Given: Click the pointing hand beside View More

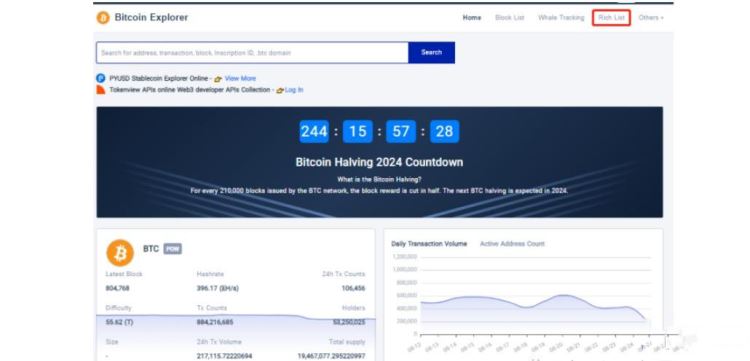Looking at the screenshot, I should [x=218, y=79].
